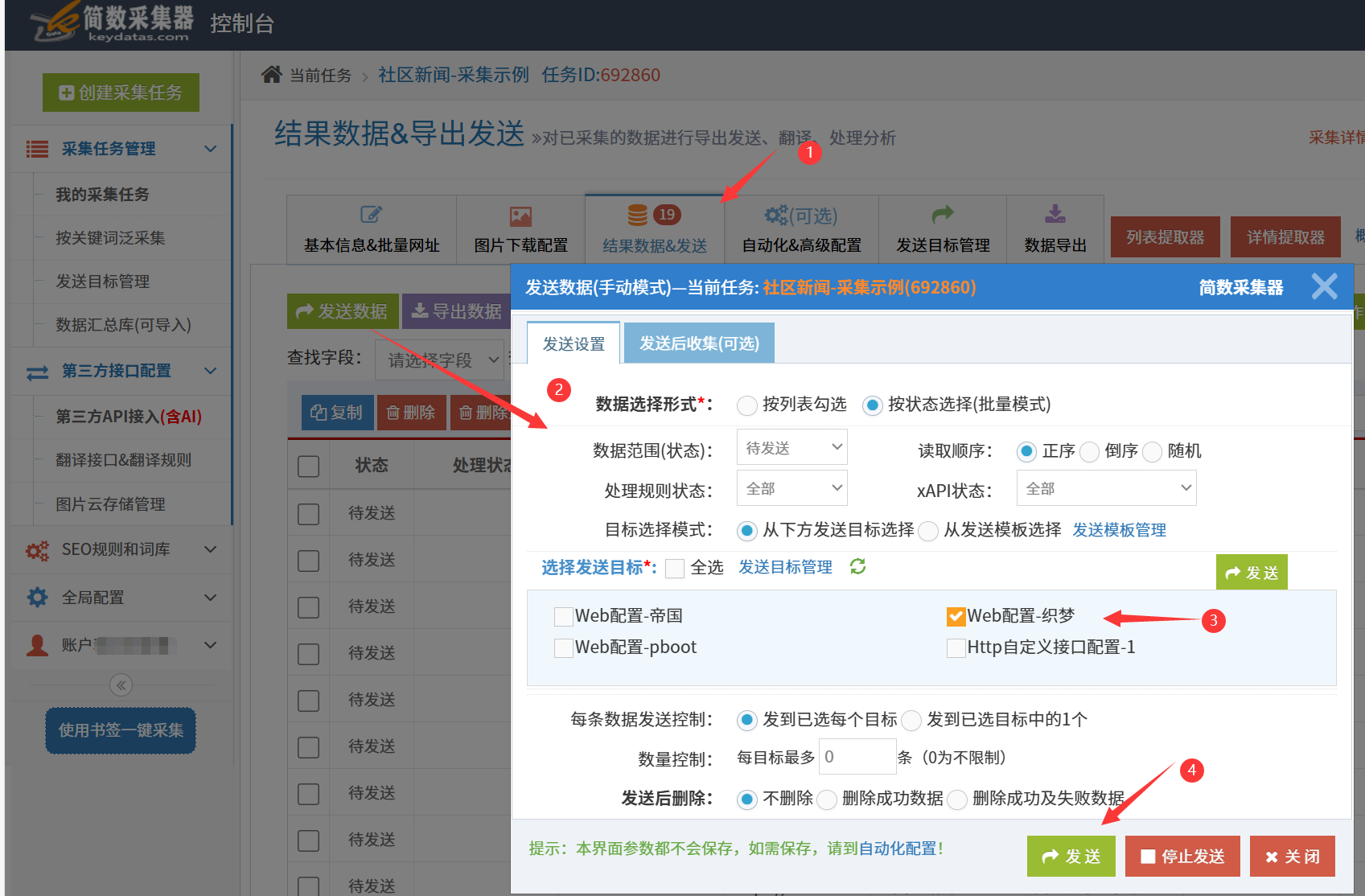Check the Http自定义接口配置-1 target
The width and height of the screenshot is (1365, 896).
point(956,648)
